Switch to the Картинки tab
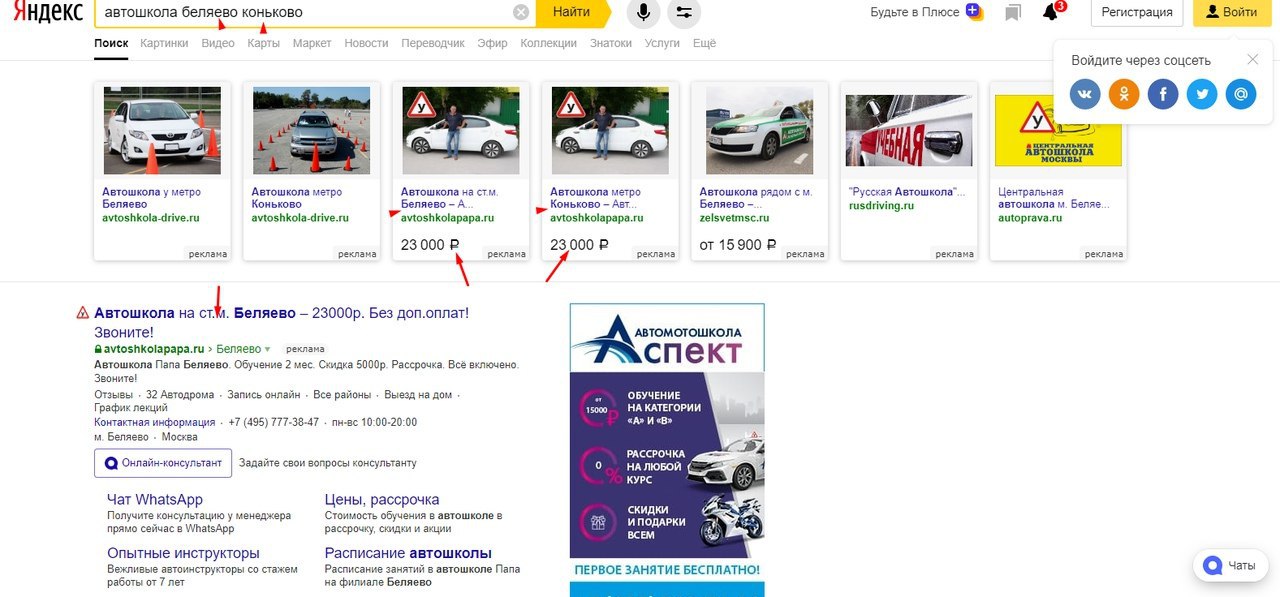This screenshot has width=1280, height=597. click(x=164, y=43)
